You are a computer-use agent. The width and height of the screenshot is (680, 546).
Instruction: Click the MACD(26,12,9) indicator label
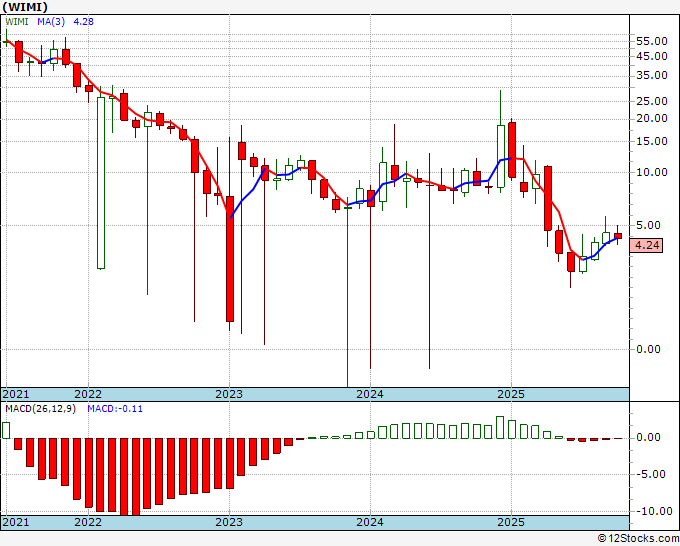point(40,409)
